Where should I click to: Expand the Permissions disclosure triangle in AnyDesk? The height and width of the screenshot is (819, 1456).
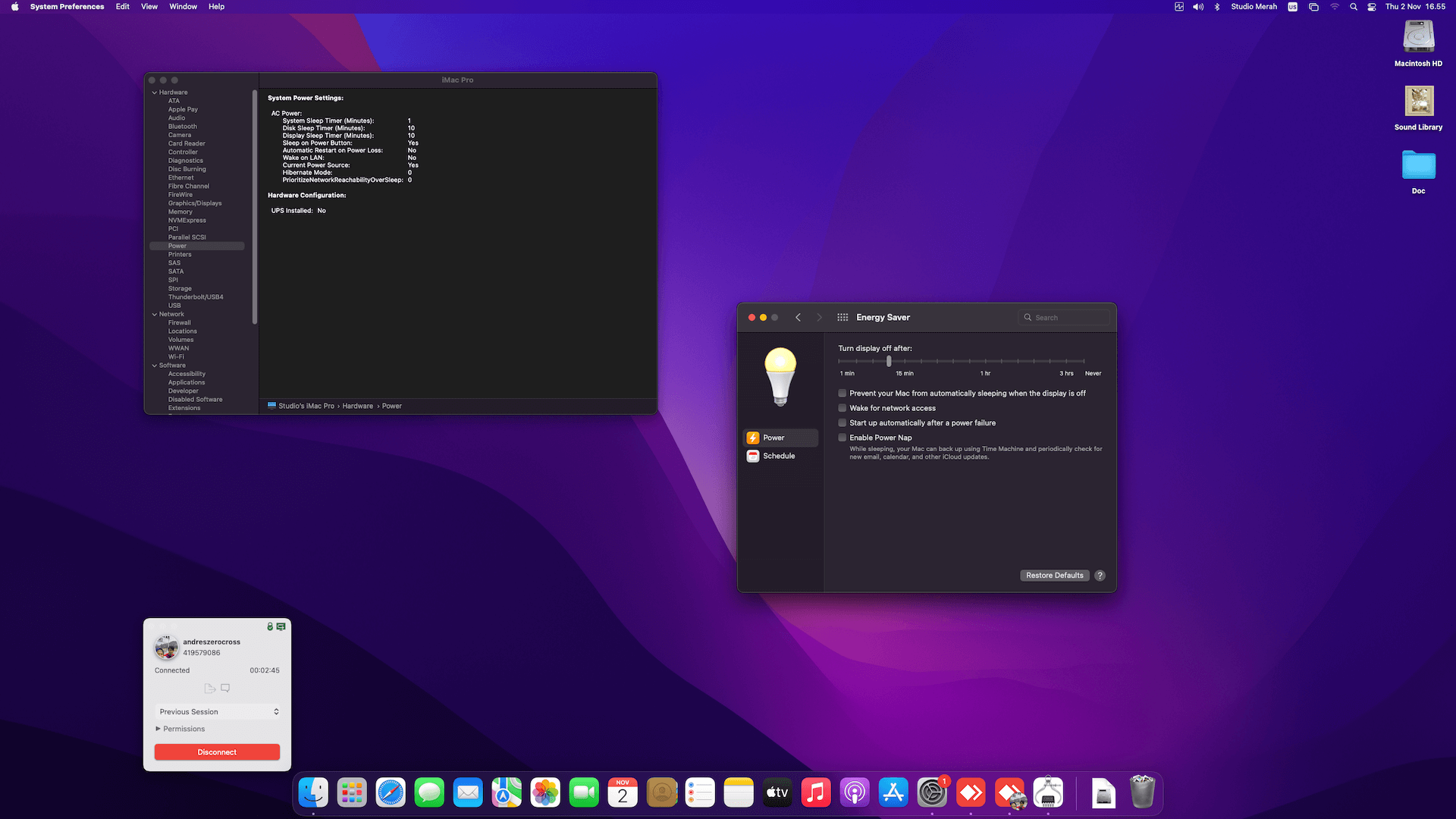point(158,729)
